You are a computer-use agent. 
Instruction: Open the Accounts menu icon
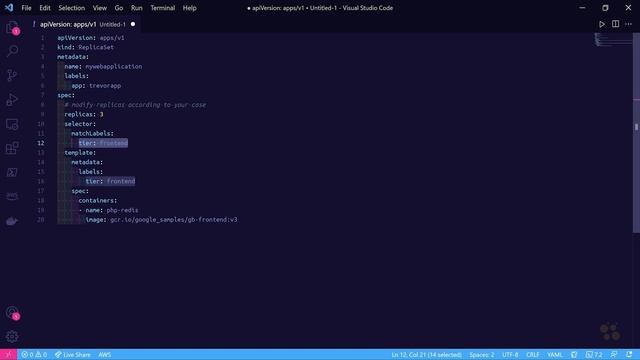12,313
